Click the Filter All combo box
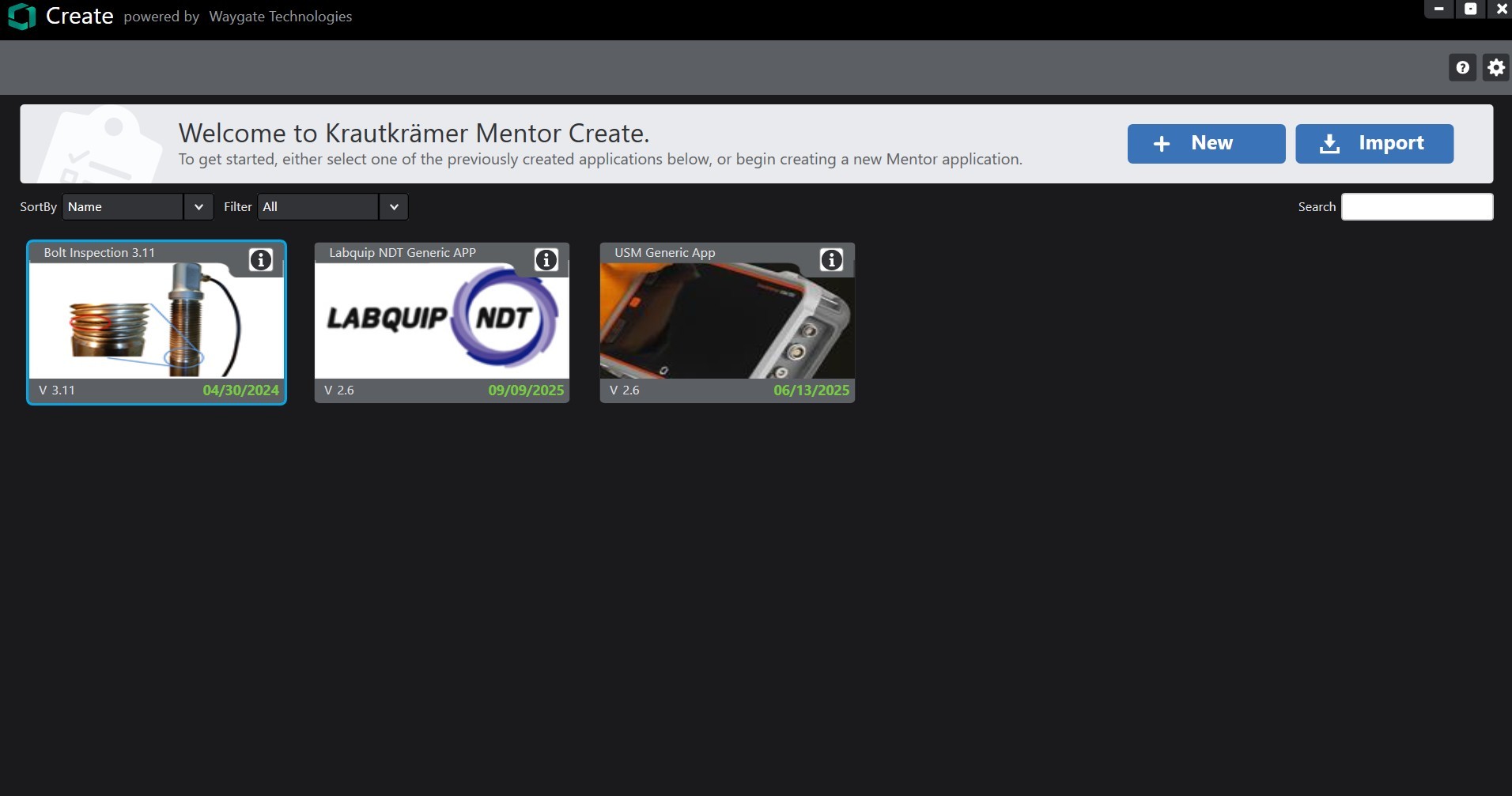This screenshot has height=796, width=1512. point(318,207)
